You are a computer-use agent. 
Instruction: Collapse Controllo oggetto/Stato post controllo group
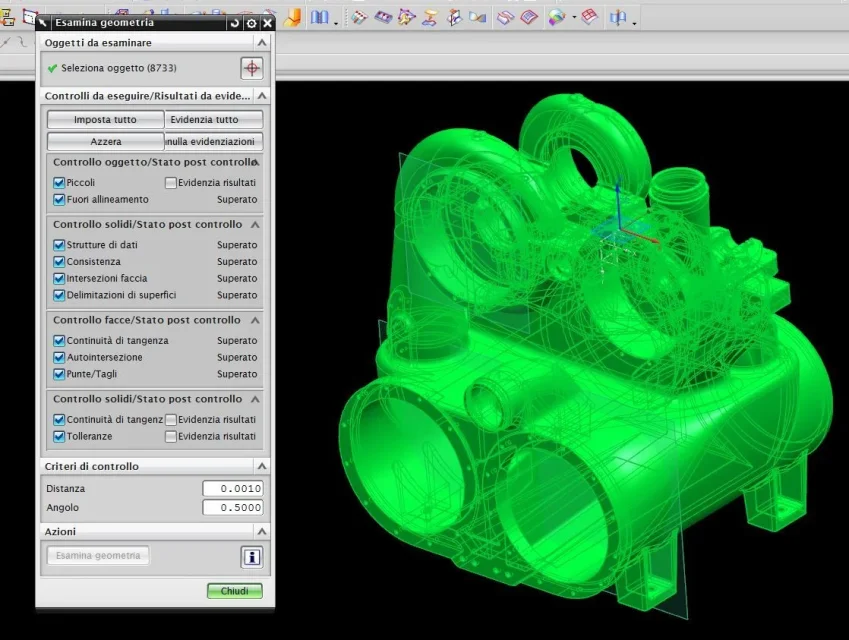tap(256, 162)
